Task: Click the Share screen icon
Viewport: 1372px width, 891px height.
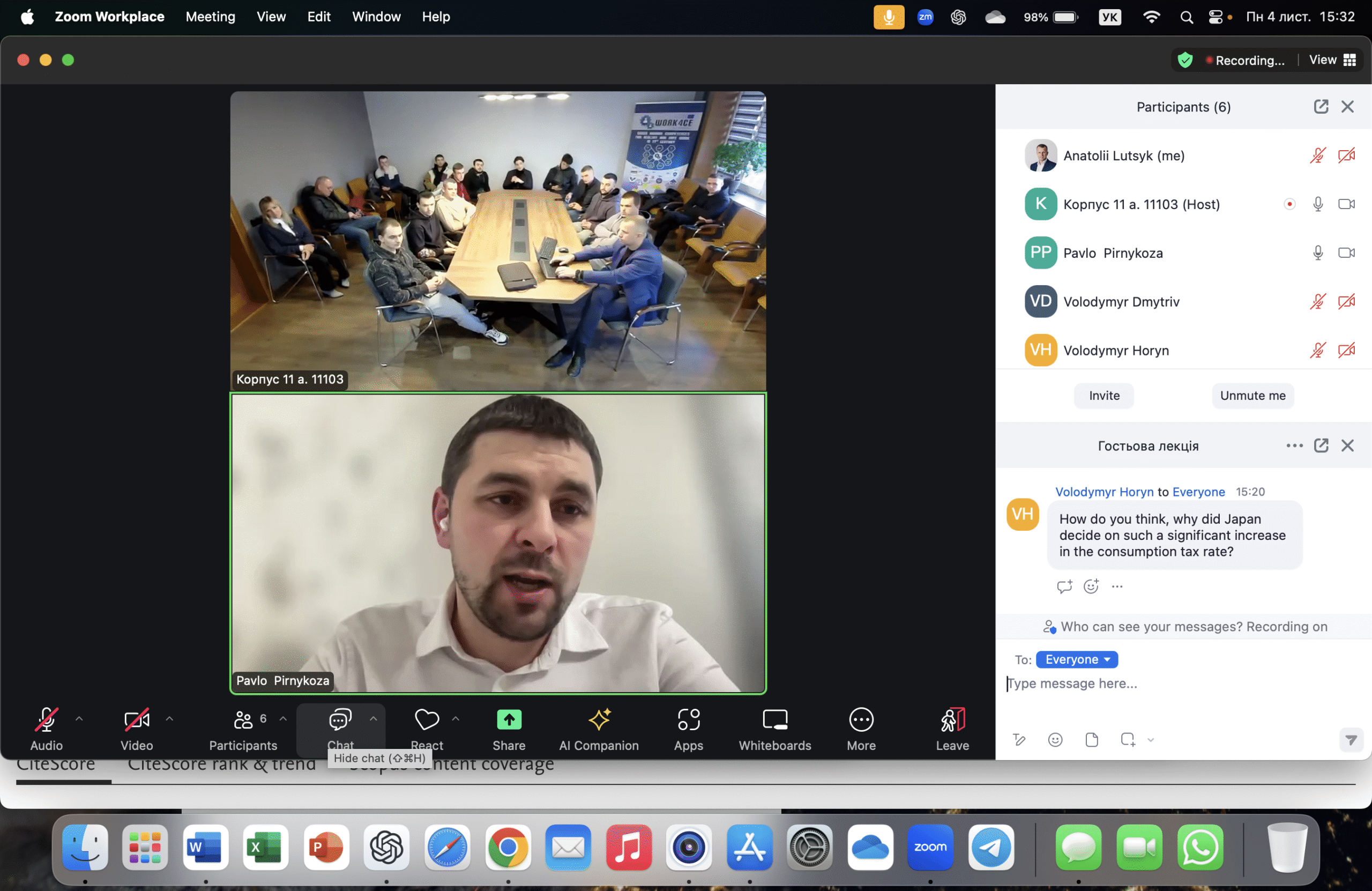Action: pyautogui.click(x=509, y=720)
